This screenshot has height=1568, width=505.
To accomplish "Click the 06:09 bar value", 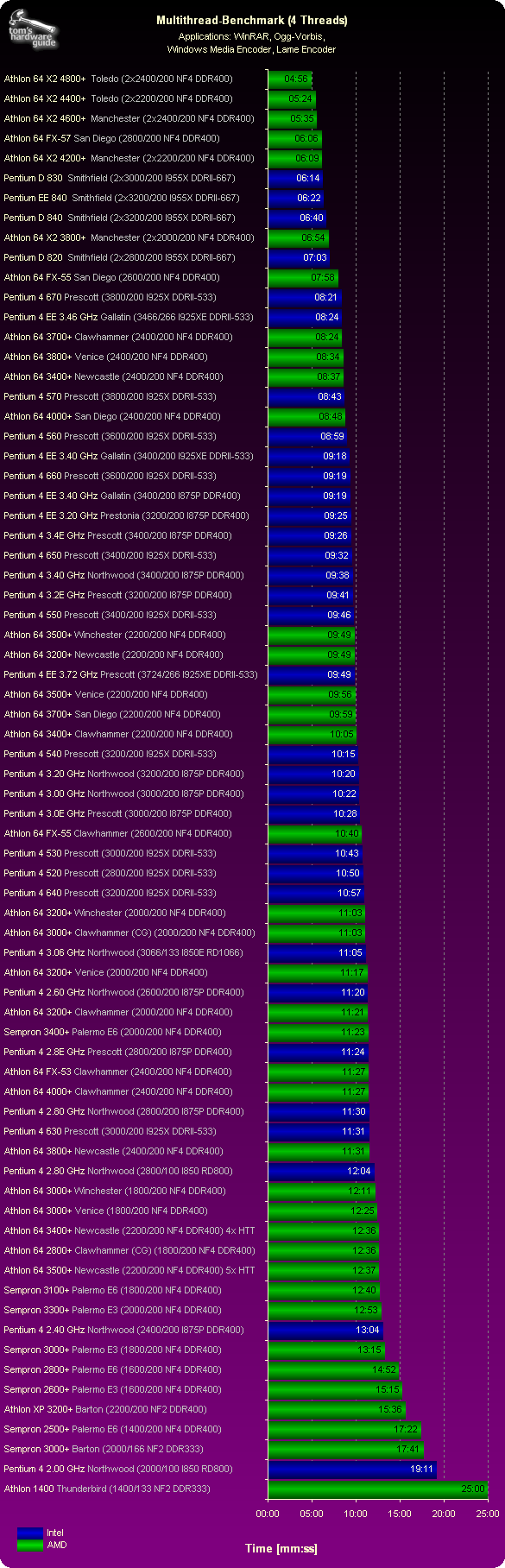I will coord(307,158).
